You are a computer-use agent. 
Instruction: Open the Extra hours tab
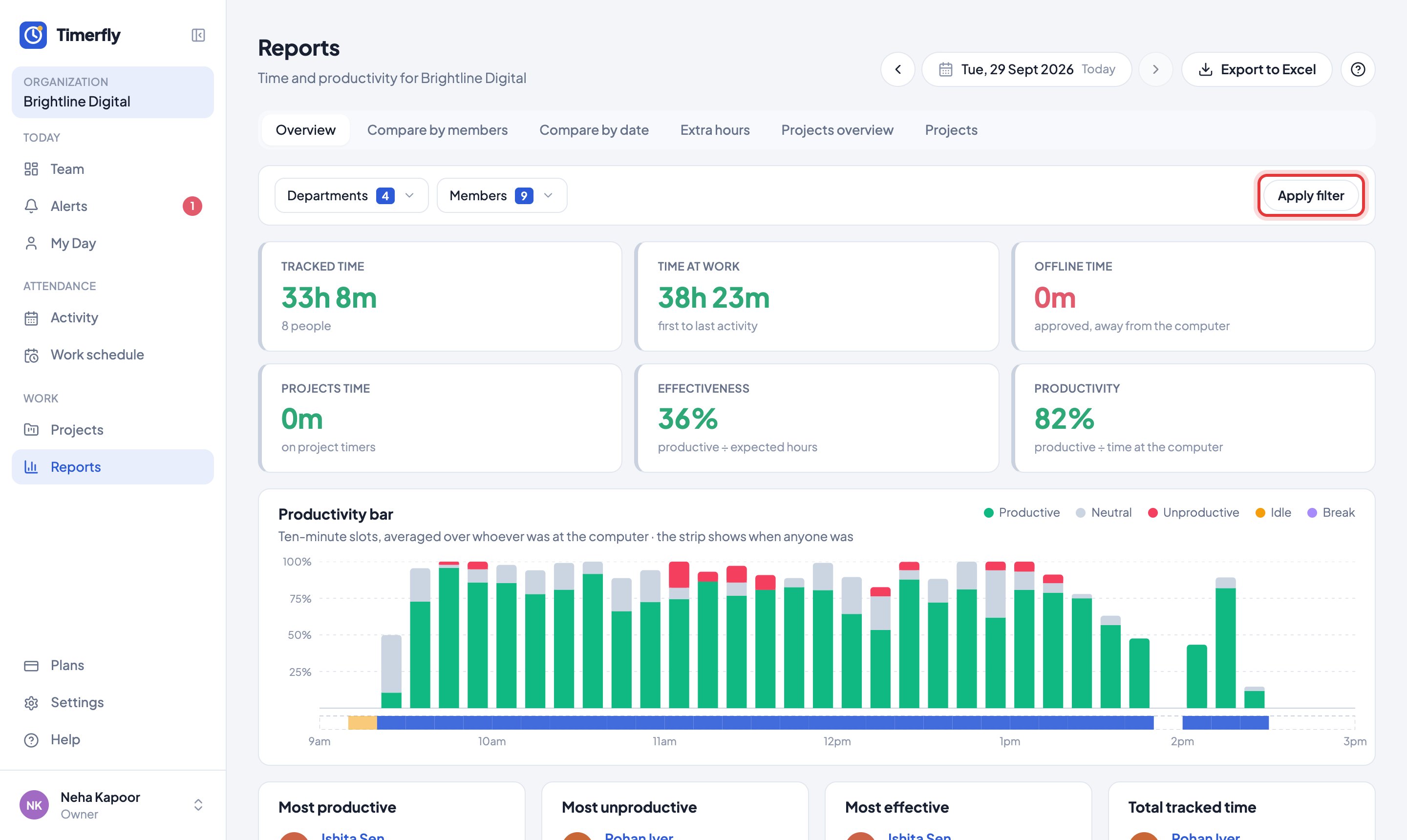coord(715,130)
